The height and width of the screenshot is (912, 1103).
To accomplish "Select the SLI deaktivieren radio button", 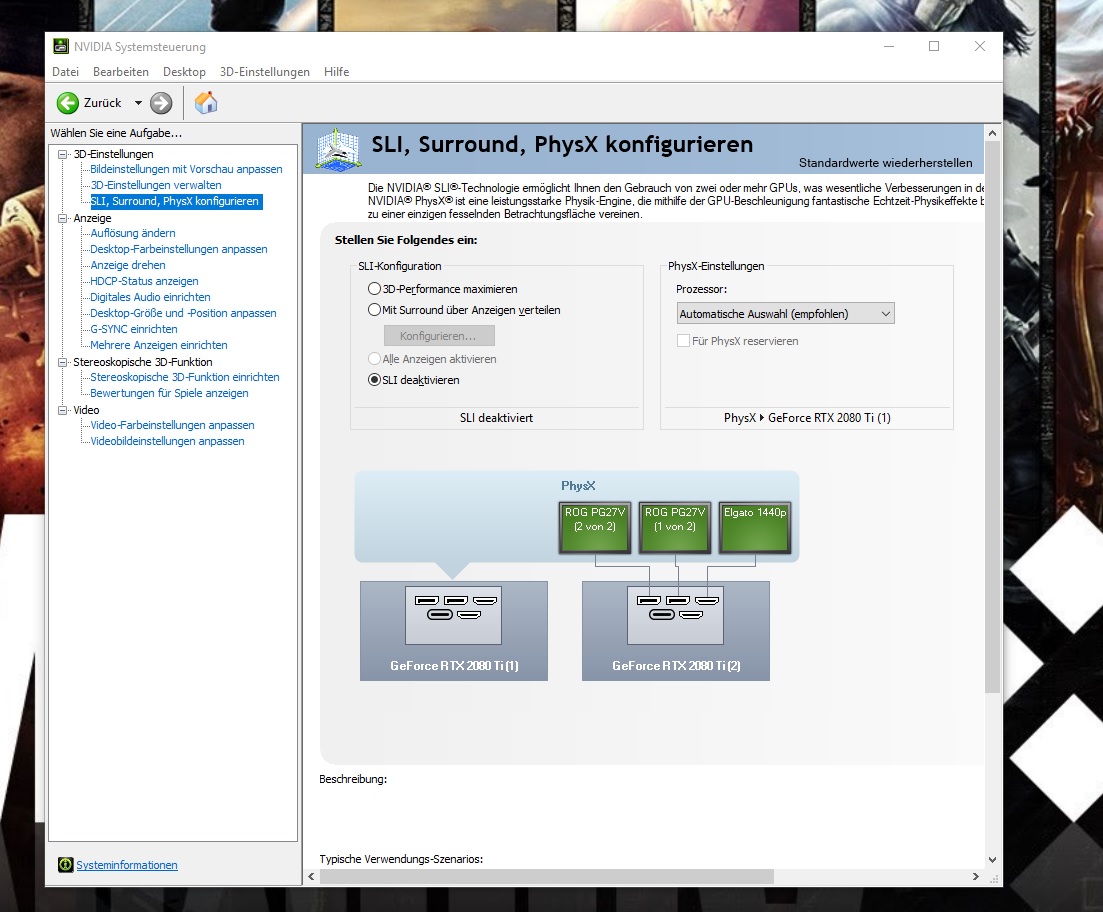I will 374,380.
